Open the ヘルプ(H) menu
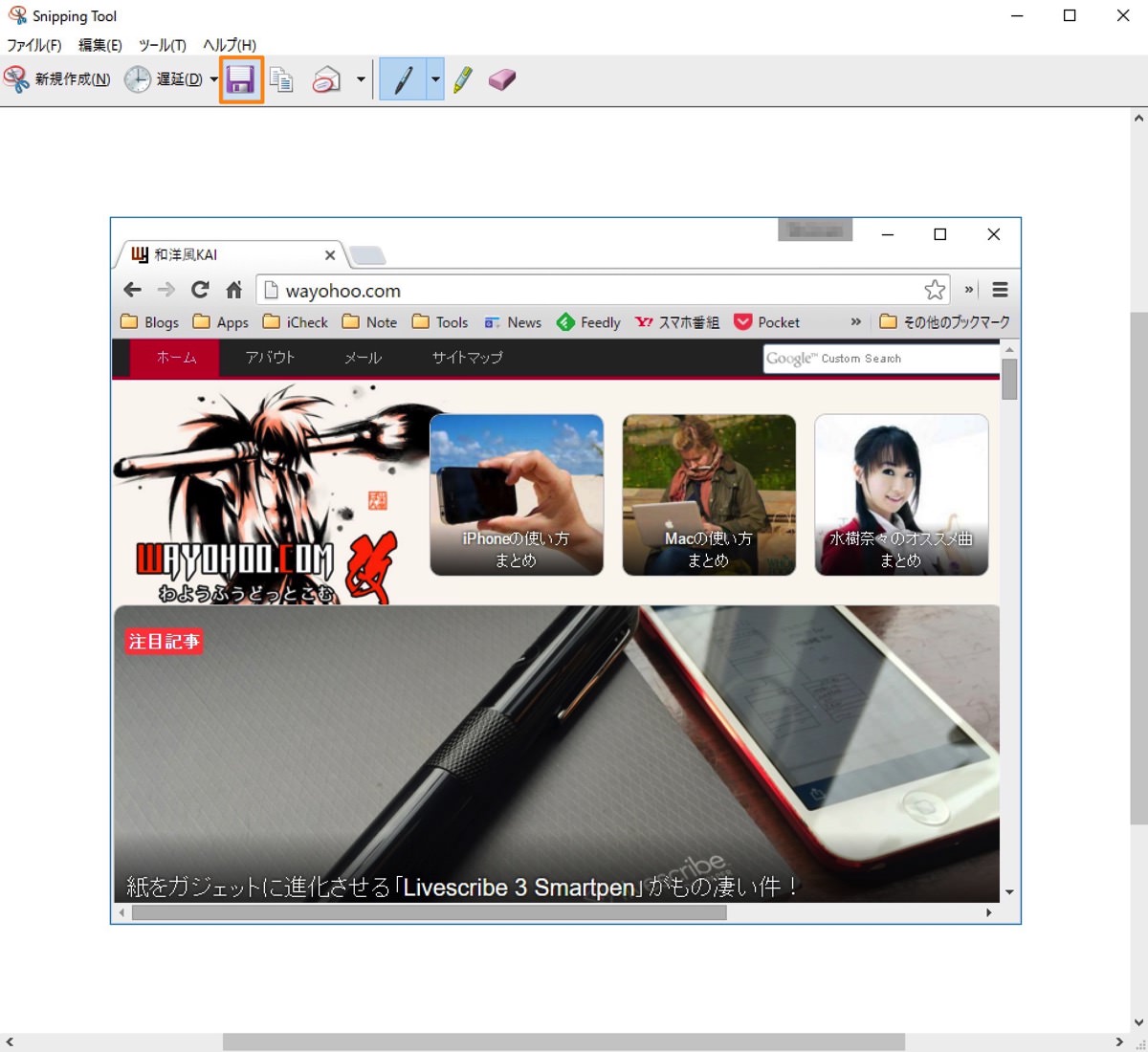The height and width of the screenshot is (1052, 1148). [230, 45]
